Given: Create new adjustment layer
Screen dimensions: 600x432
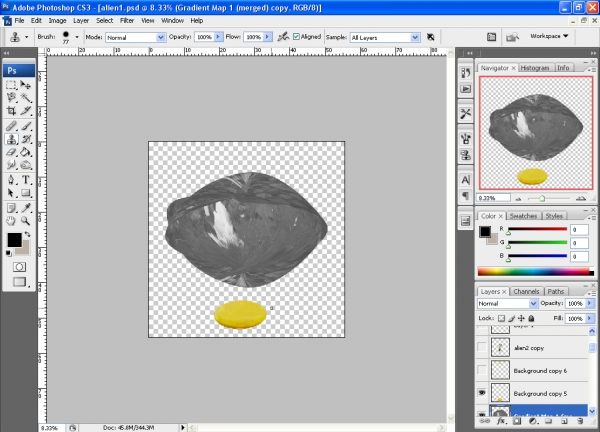Looking at the screenshot, I should pyautogui.click(x=533, y=421).
